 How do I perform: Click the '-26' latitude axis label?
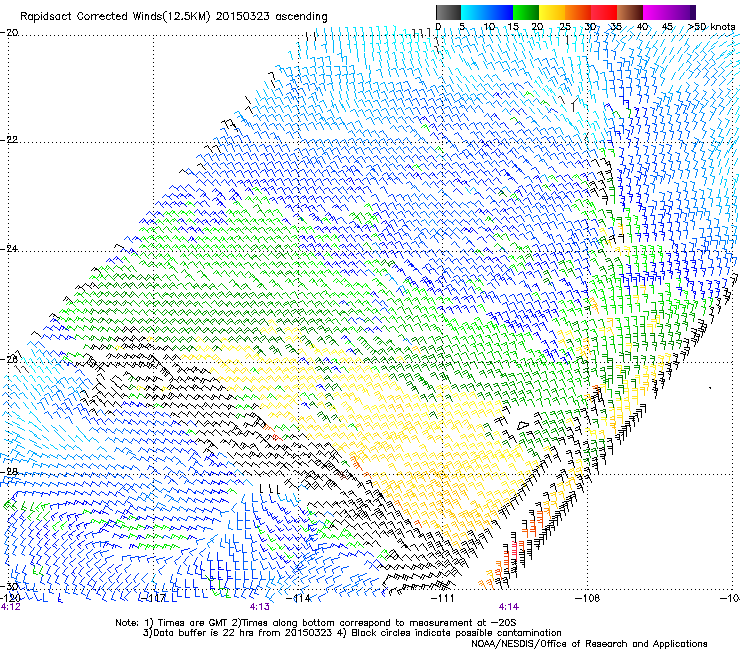pyautogui.click(x=9, y=360)
